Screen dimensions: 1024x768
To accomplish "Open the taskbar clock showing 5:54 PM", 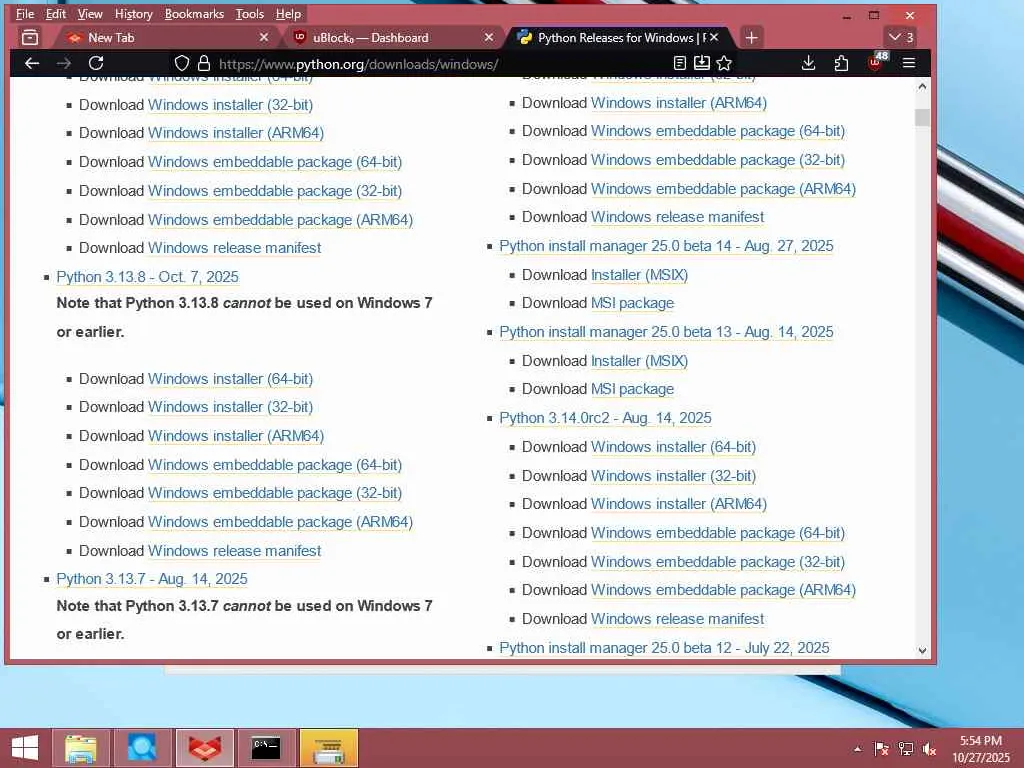I will (x=980, y=749).
